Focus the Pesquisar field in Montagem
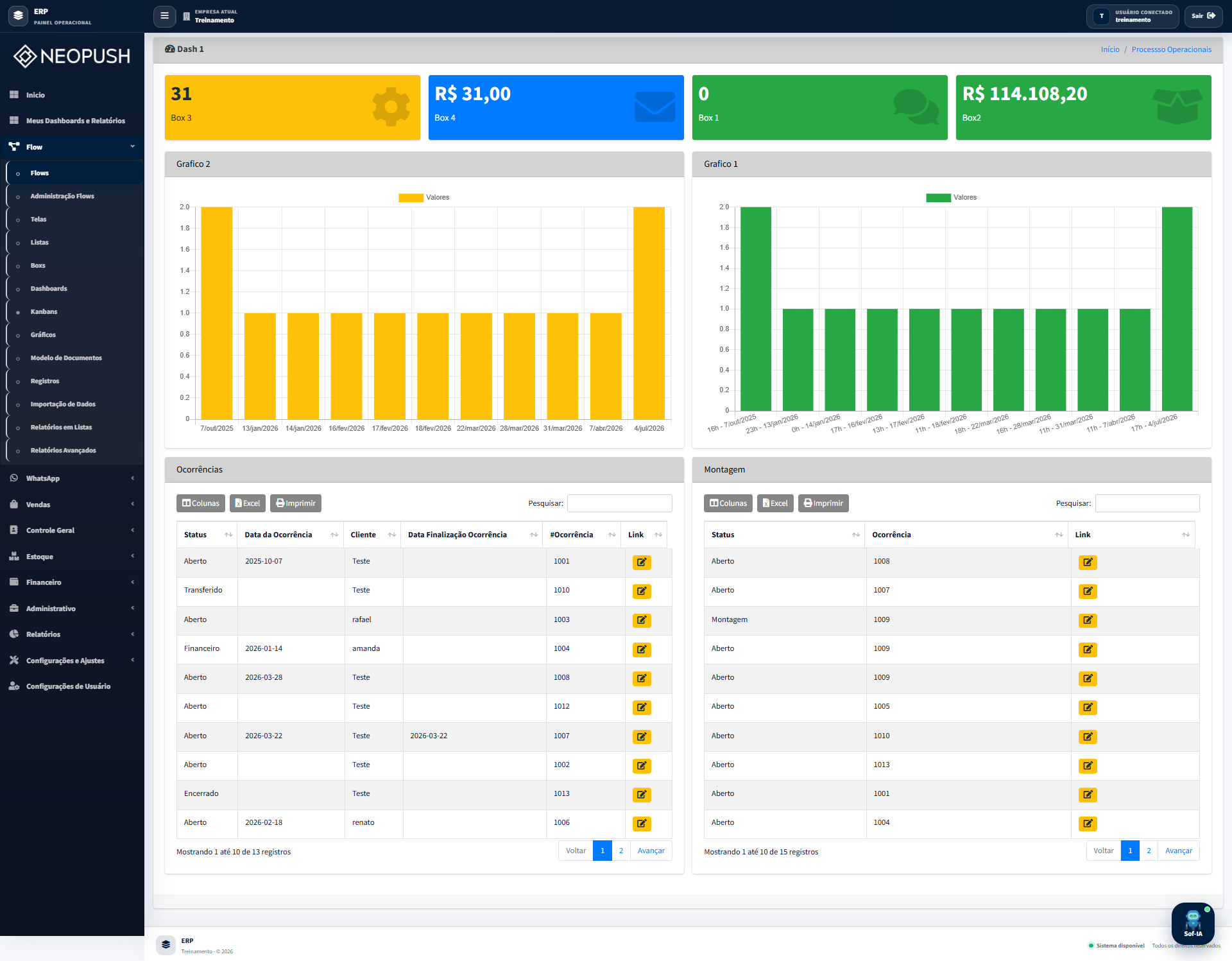The image size is (1232, 961). [x=1147, y=503]
